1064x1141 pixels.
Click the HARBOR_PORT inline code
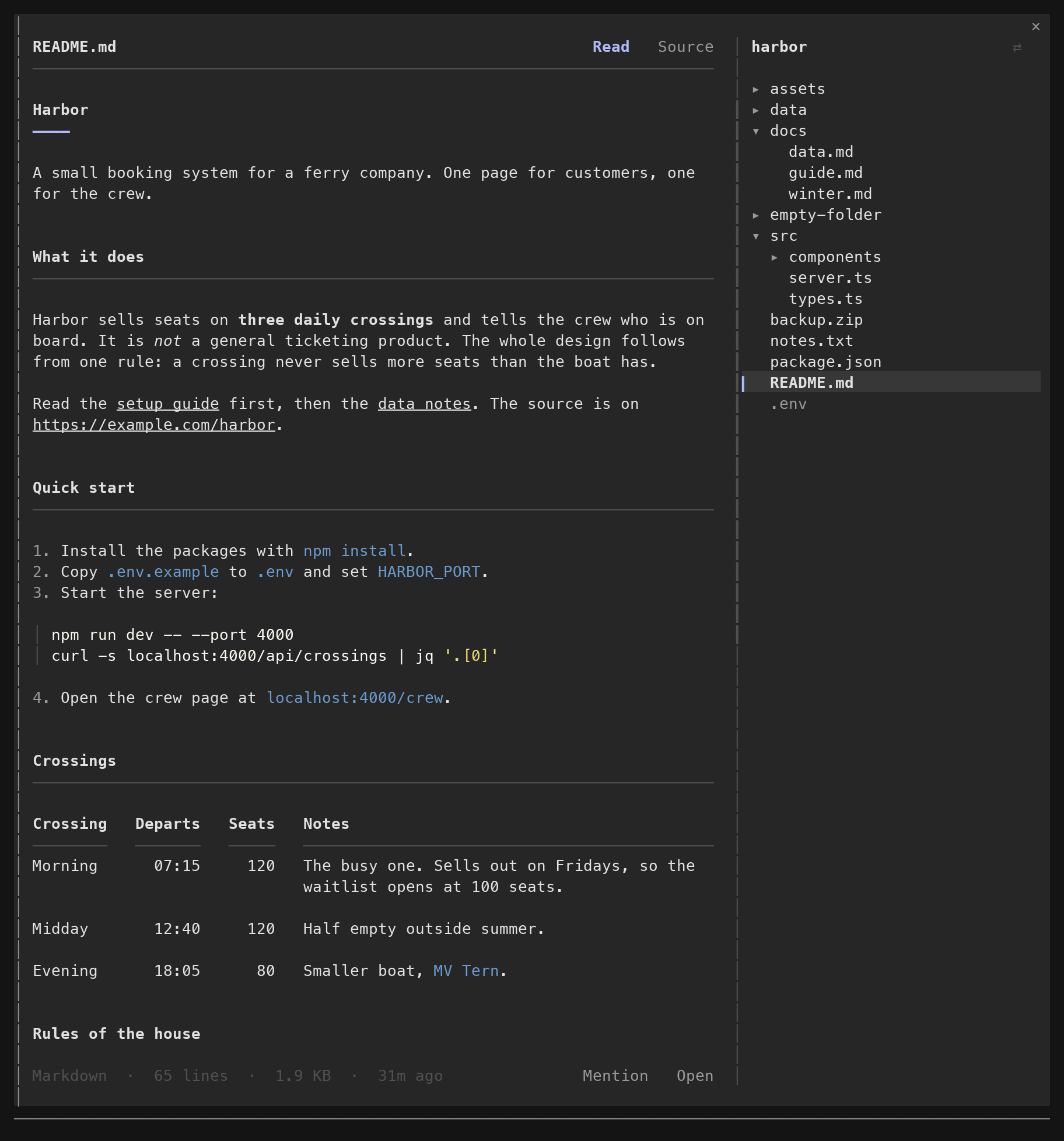click(429, 572)
